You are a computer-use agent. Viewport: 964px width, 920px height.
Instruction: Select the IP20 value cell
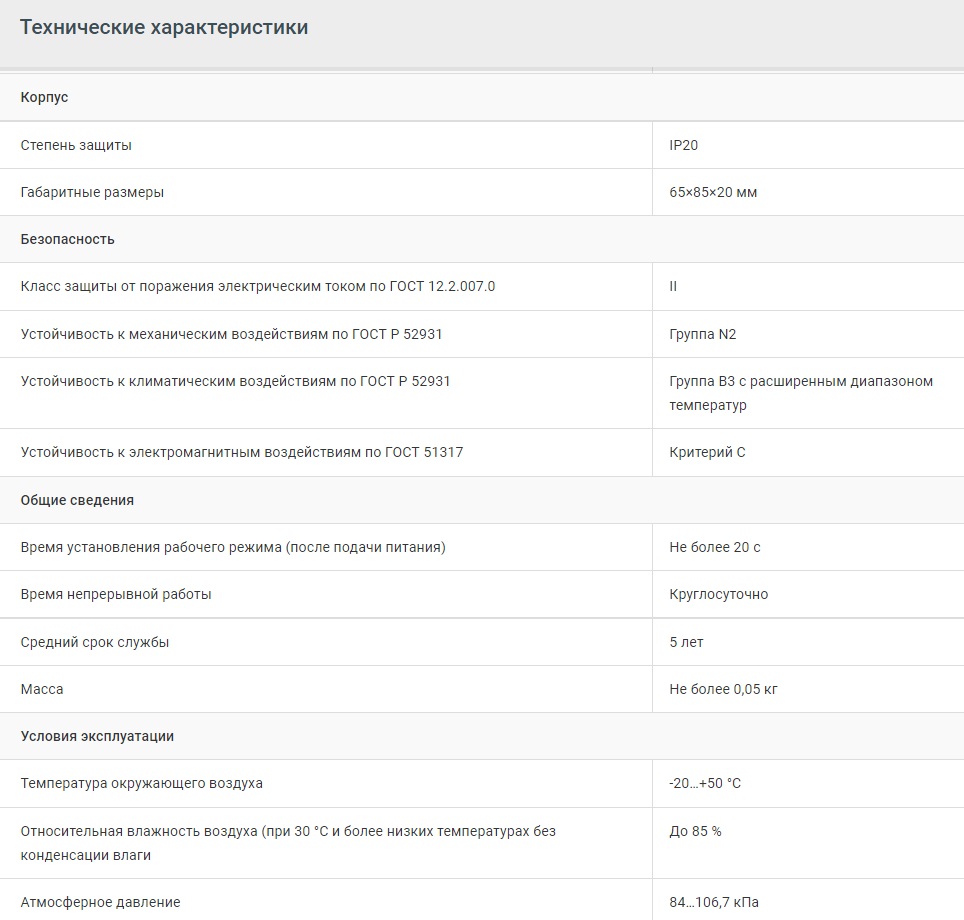(x=684, y=145)
